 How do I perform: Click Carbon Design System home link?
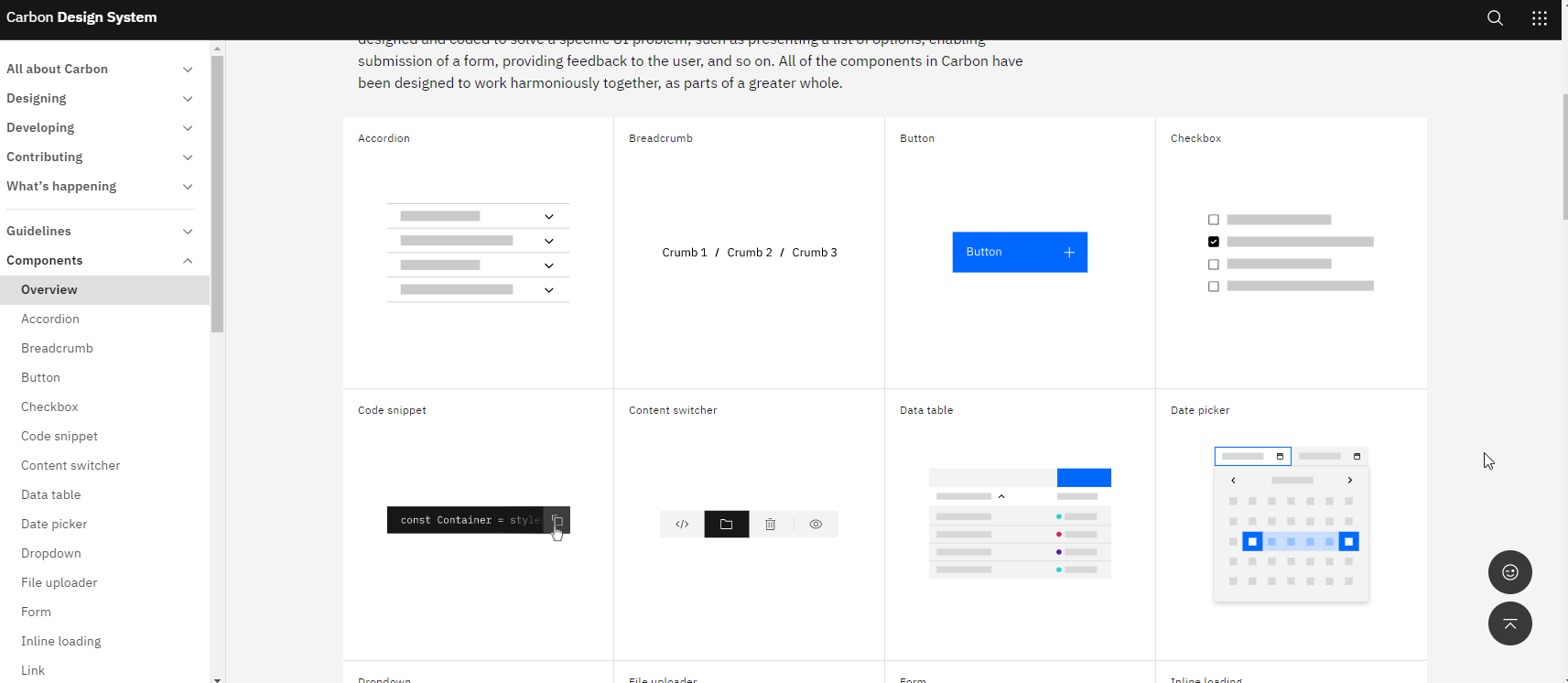pos(81,17)
